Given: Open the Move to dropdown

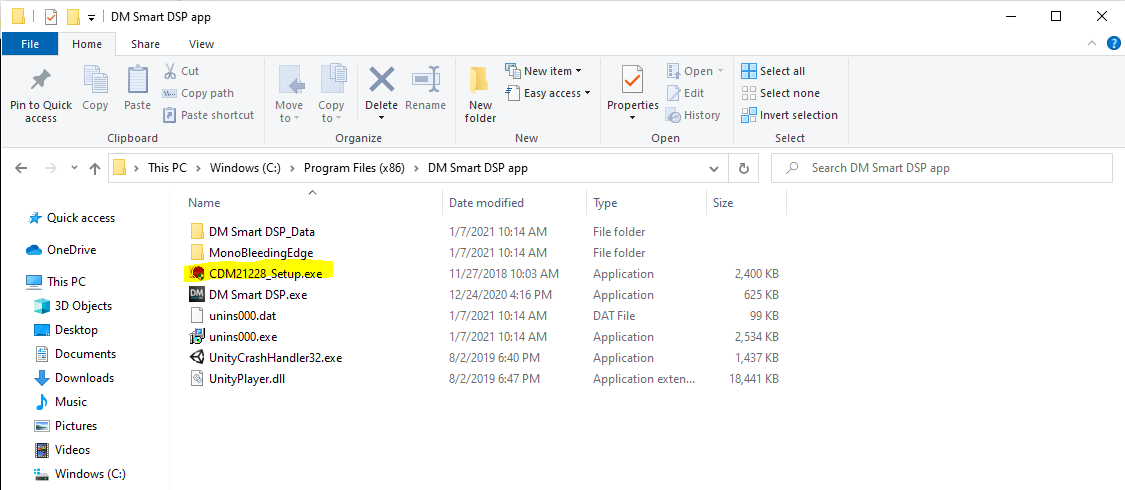Looking at the screenshot, I should [289, 94].
